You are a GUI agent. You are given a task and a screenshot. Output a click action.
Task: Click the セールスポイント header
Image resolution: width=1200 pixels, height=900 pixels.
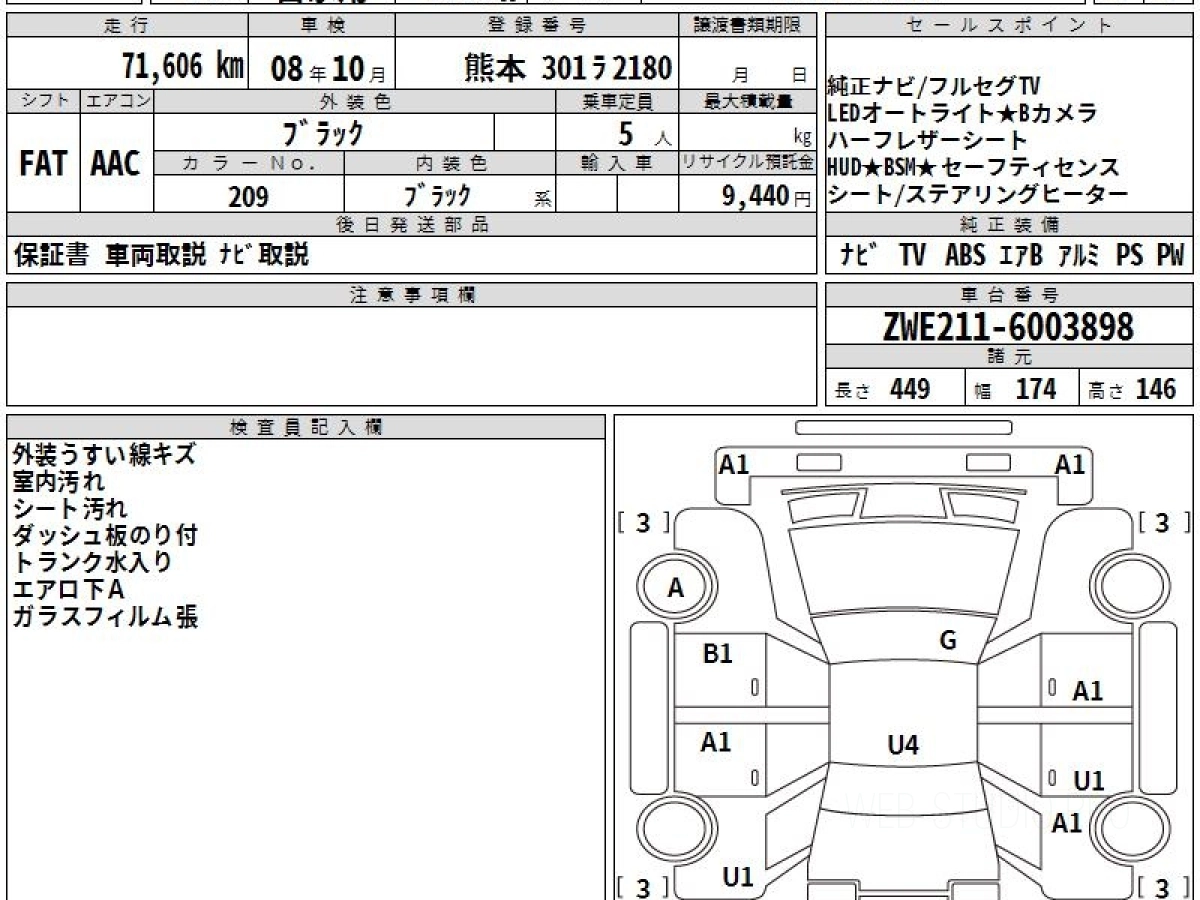[1008, 27]
